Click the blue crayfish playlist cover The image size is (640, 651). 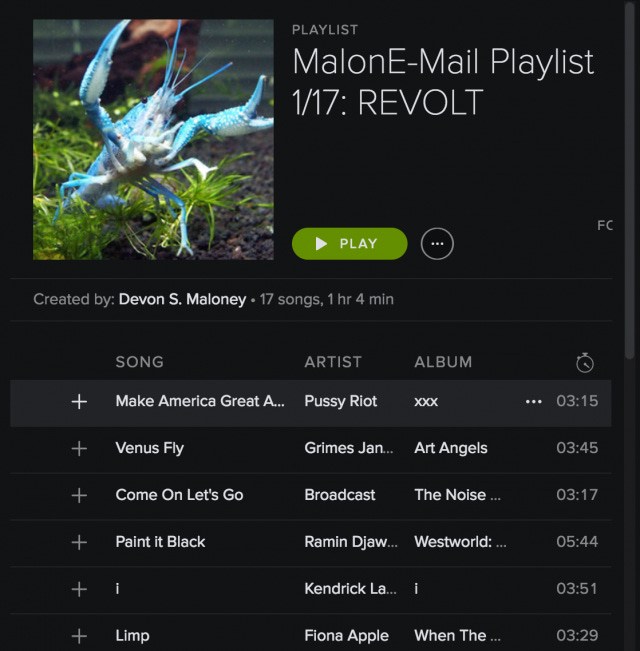tap(153, 140)
